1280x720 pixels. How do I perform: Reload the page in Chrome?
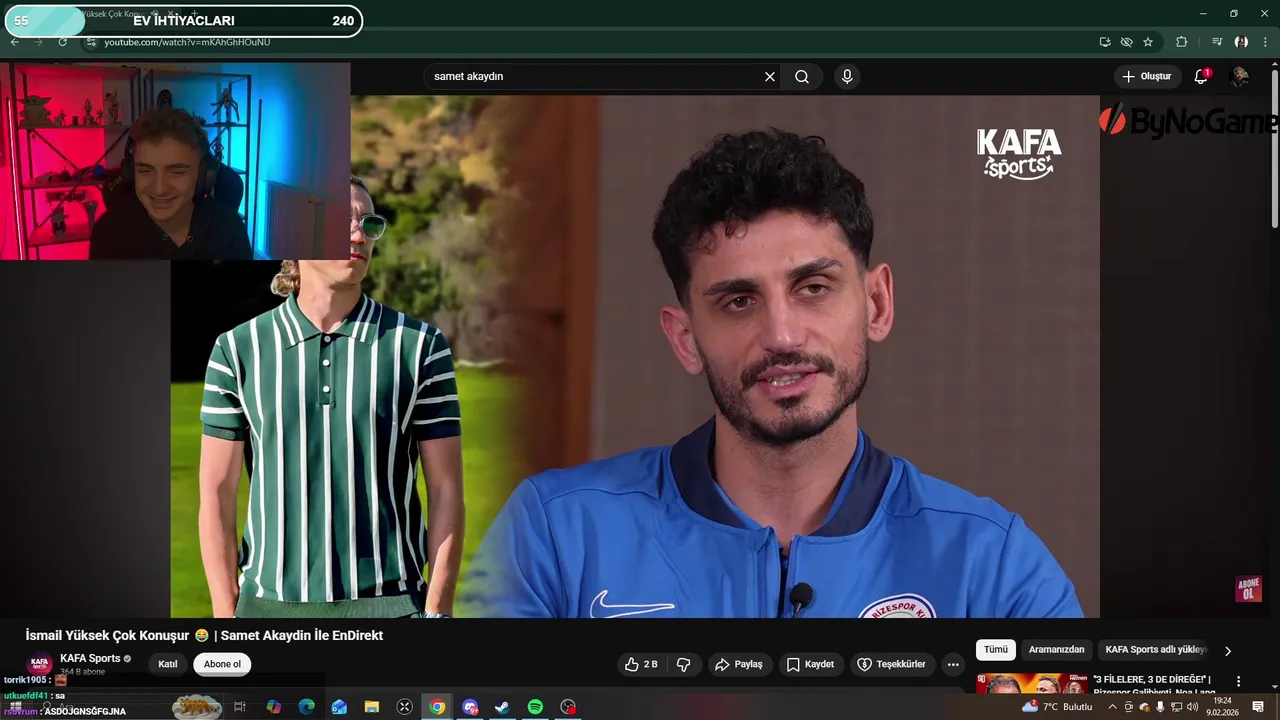[62, 42]
